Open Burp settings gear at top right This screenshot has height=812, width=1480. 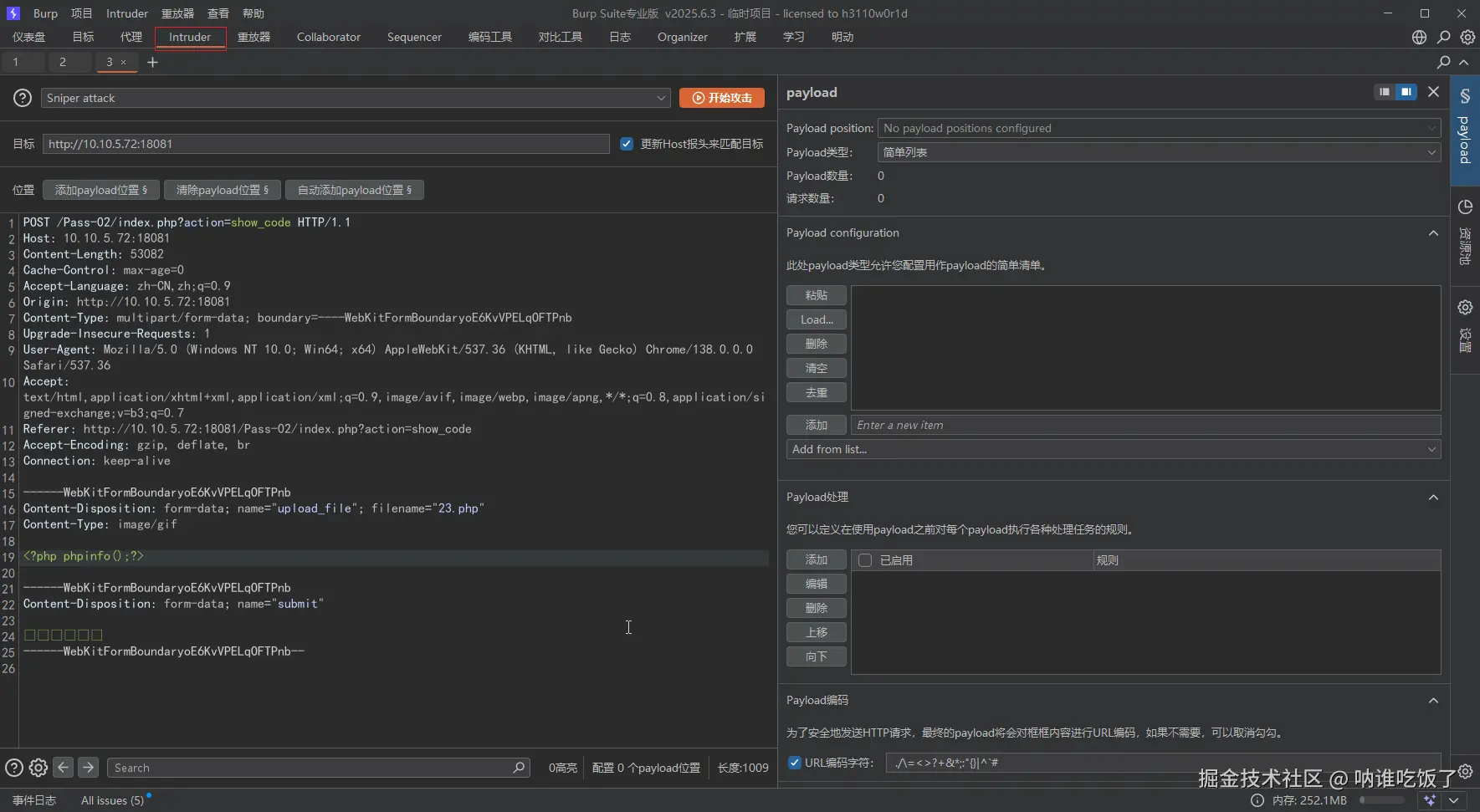tap(1467, 37)
